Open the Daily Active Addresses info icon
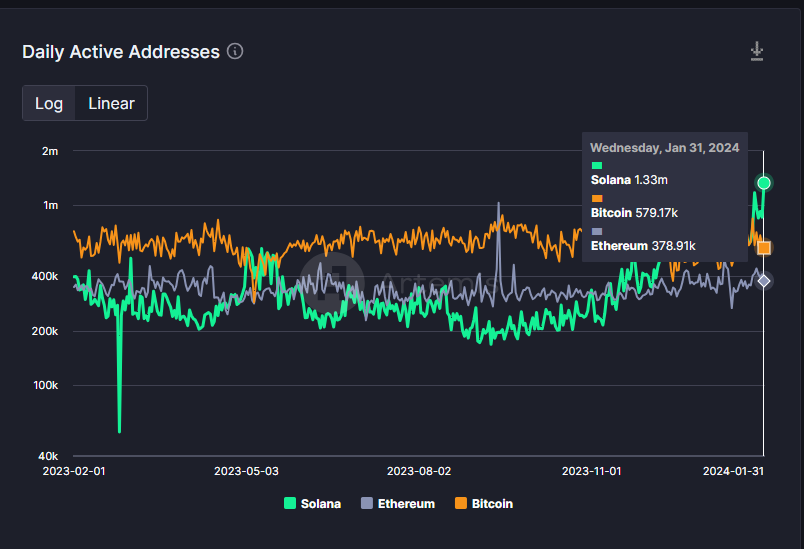The width and height of the screenshot is (804, 549). tap(235, 51)
